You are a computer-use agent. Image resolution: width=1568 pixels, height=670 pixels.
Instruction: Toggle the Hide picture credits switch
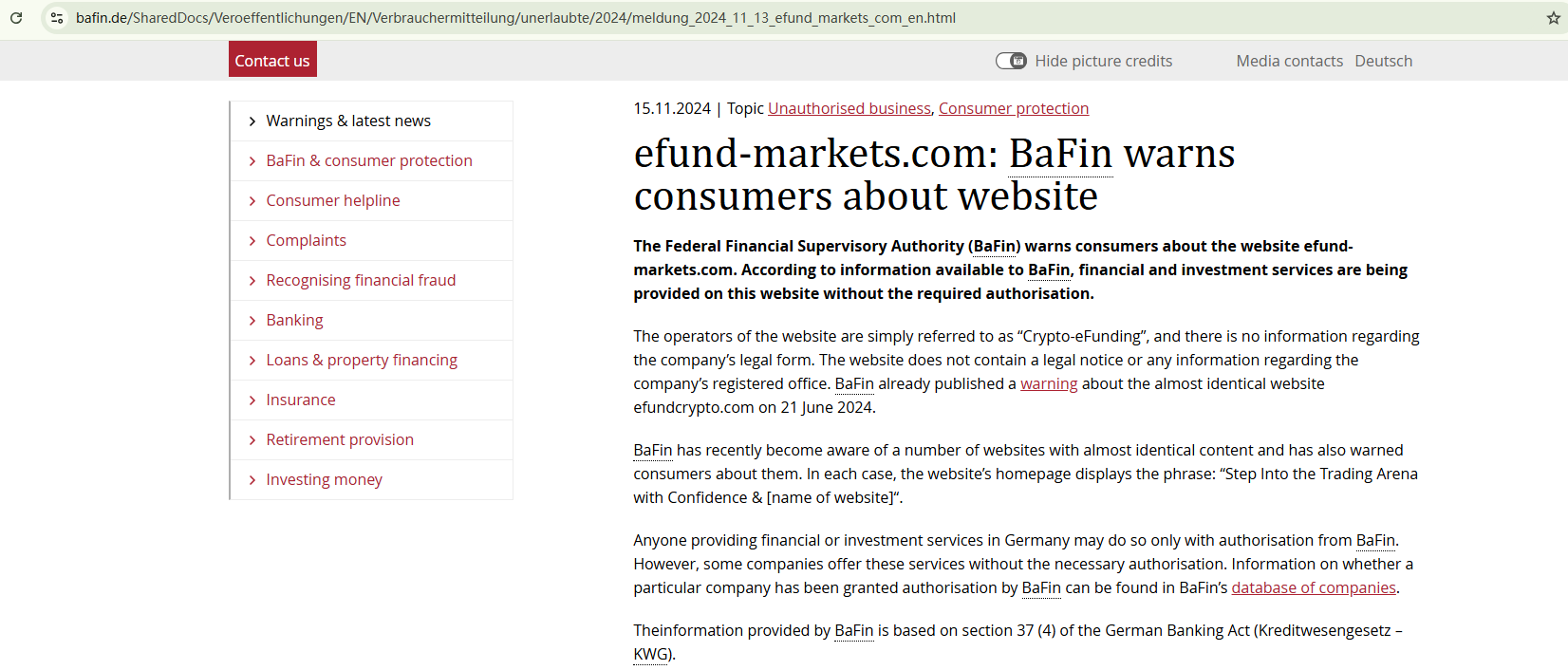click(x=1011, y=61)
